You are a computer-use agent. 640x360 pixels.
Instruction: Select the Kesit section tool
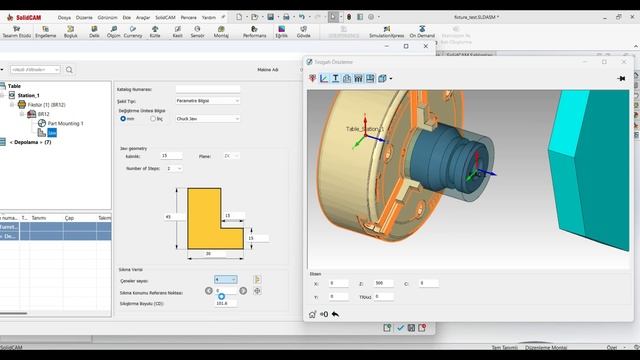pos(178,32)
